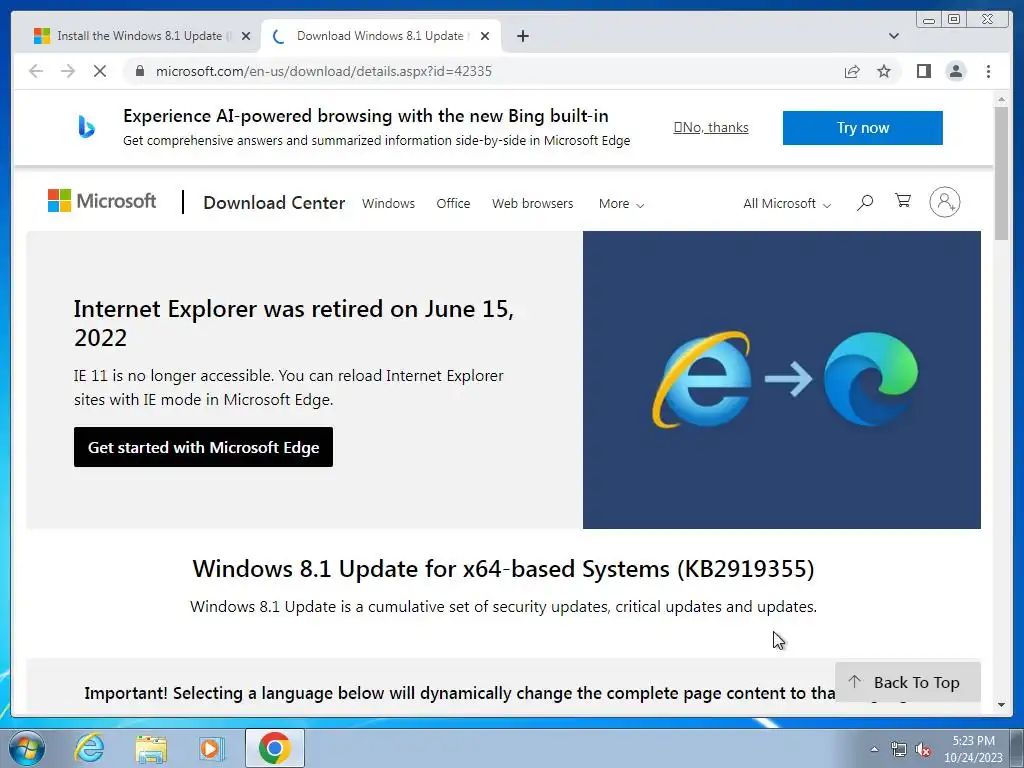The width and height of the screenshot is (1024, 768).
Task: Click the Internet Explorer logo image
Action: pos(703,379)
